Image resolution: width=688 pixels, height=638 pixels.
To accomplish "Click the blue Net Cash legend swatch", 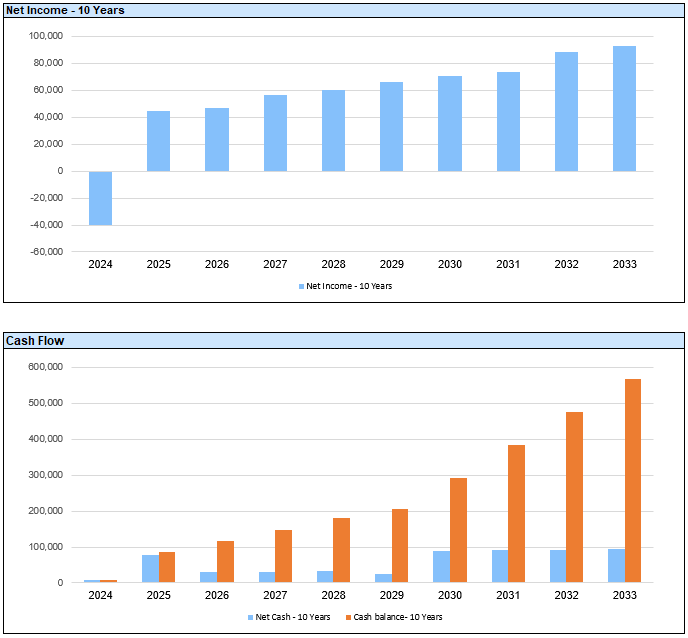I will point(251,617).
